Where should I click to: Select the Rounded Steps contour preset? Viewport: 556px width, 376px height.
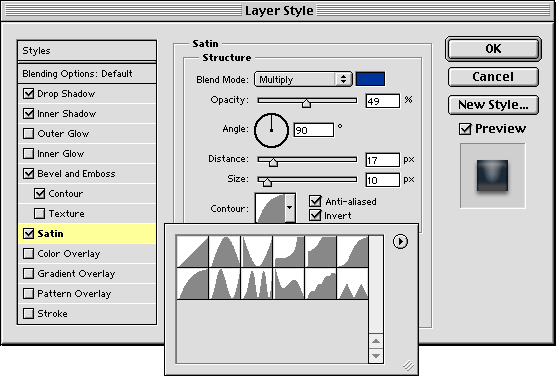(320, 283)
